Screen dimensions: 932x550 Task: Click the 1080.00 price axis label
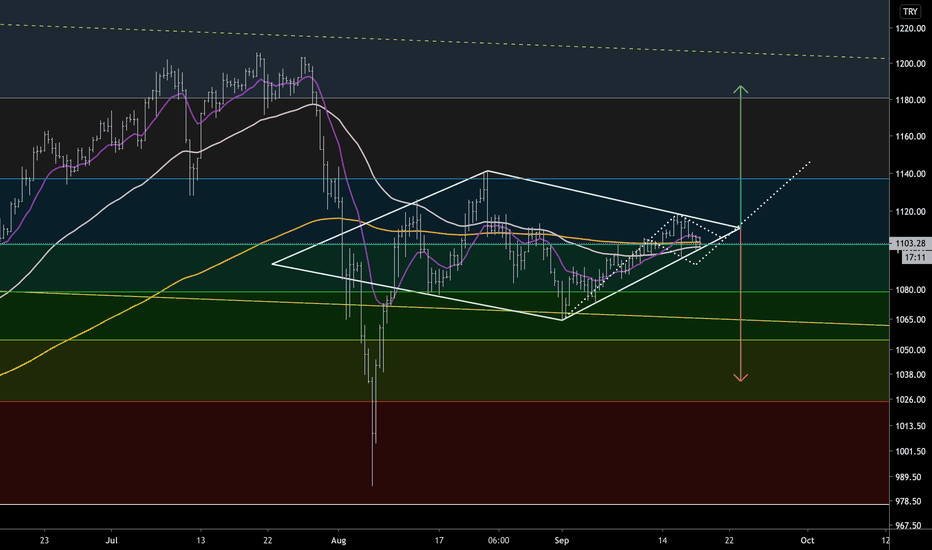pos(911,290)
